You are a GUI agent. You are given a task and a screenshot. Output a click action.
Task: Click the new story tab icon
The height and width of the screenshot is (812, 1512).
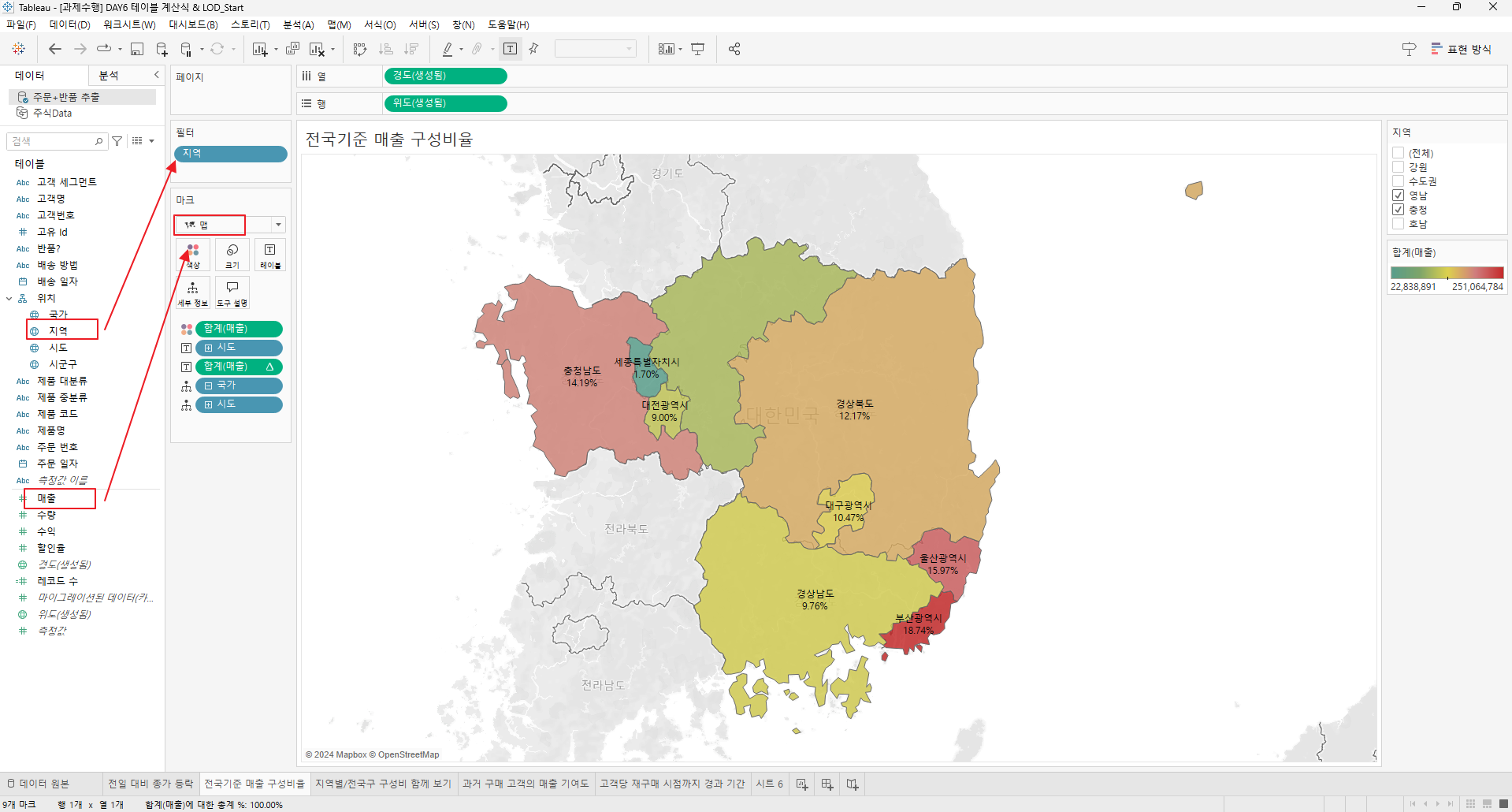(853, 784)
